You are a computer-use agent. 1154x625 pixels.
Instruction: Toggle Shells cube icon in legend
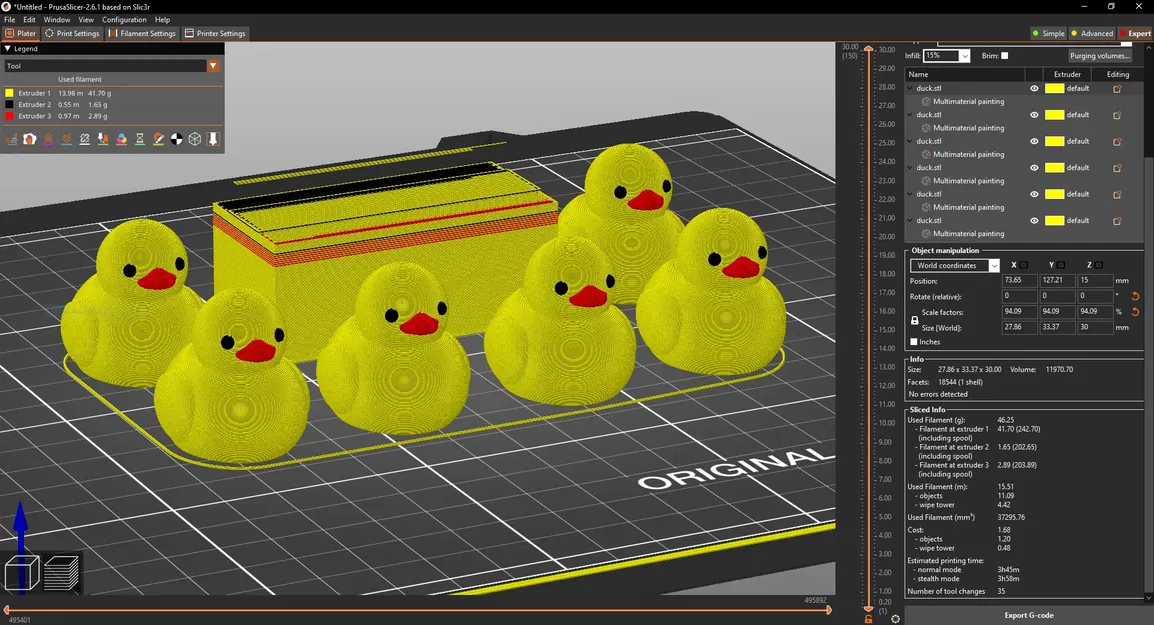pos(195,139)
